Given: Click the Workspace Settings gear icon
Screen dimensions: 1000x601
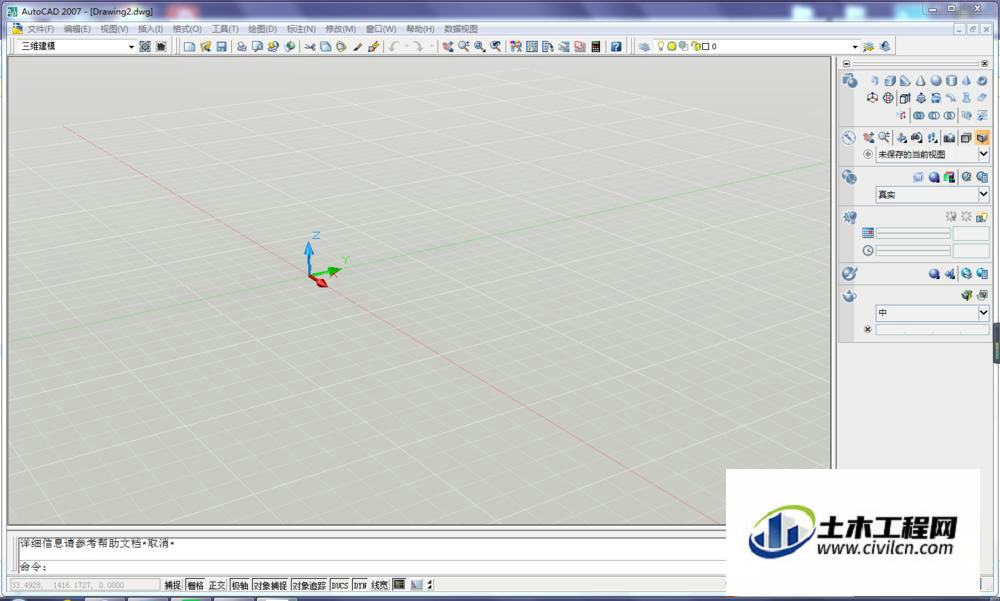Looking at the screenshot, I should (x=145, y=47).
